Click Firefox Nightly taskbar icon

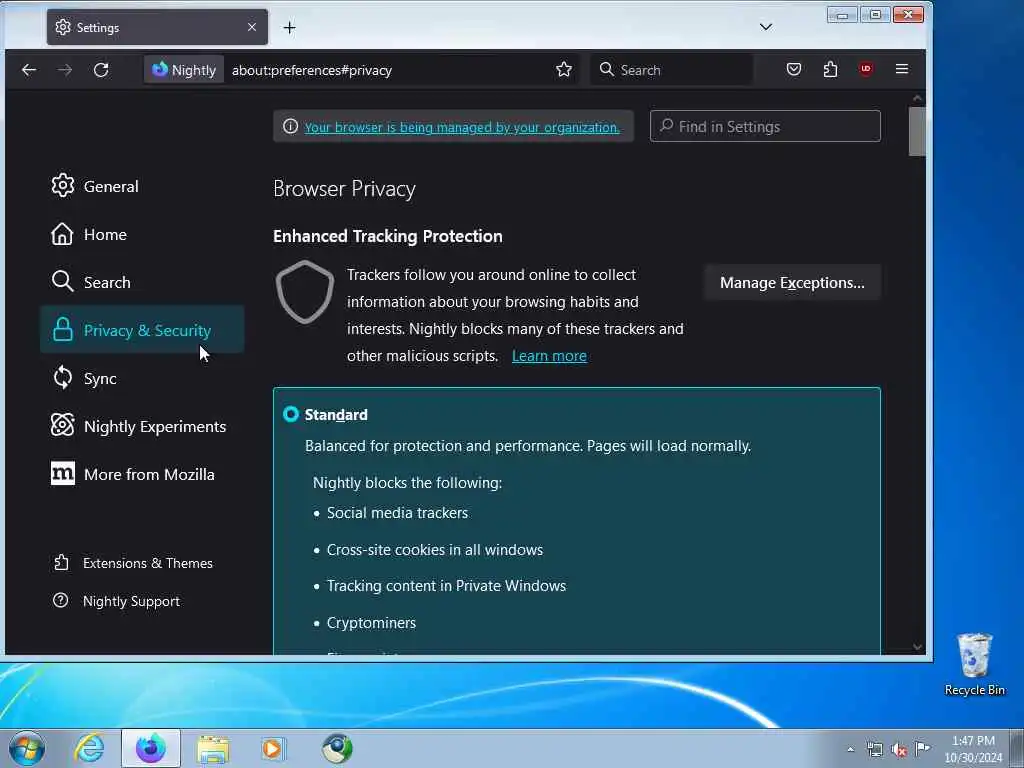coord(151,748)
